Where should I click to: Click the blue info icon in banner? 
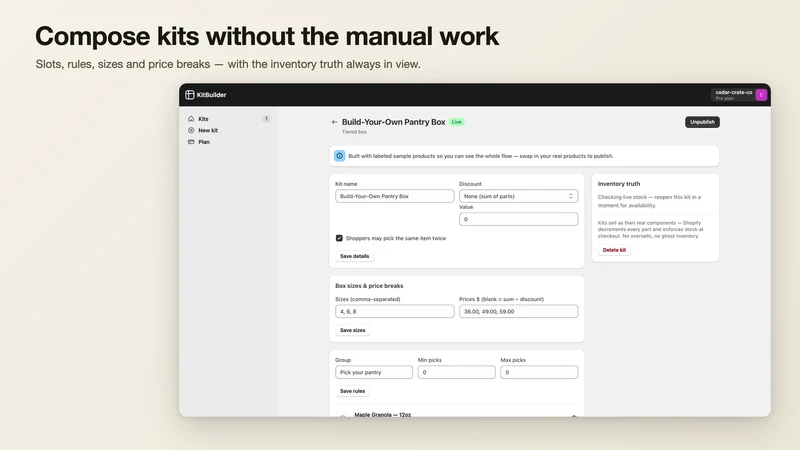[x=339, y=156]
